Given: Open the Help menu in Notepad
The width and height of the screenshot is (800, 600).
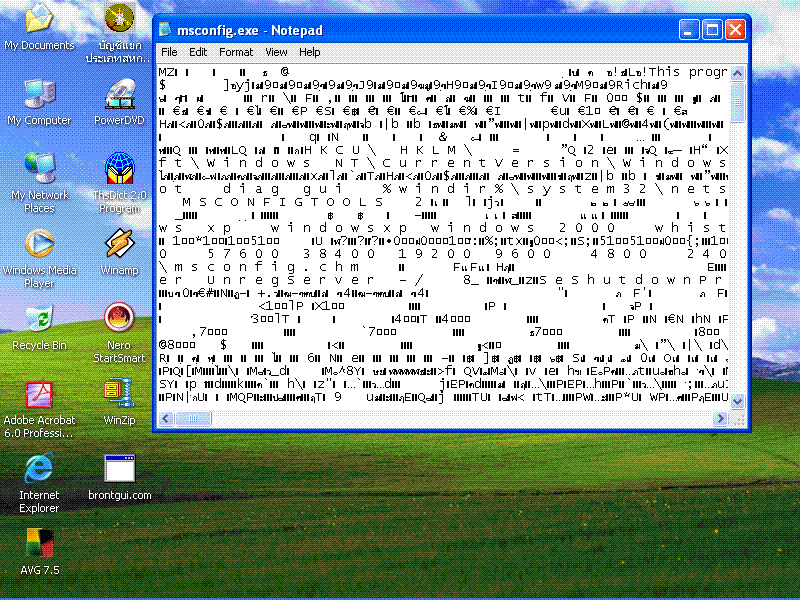Looking at the screenshot, I should point(309,52).
